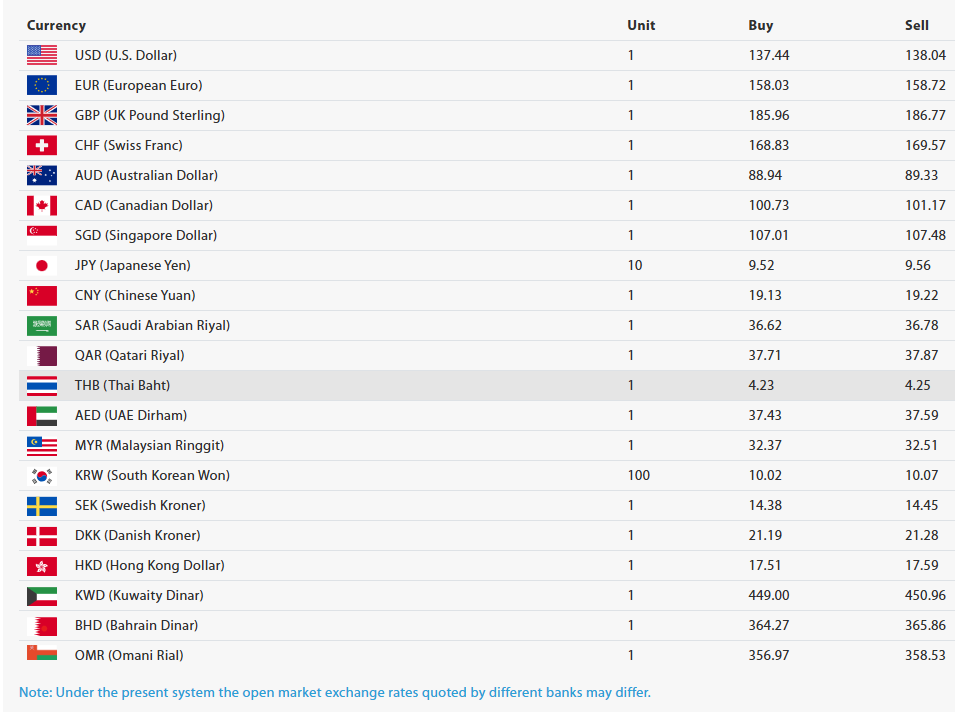Select the Hong Kong flag icon
The image size is (955, 712).
[x=42, y=566]
